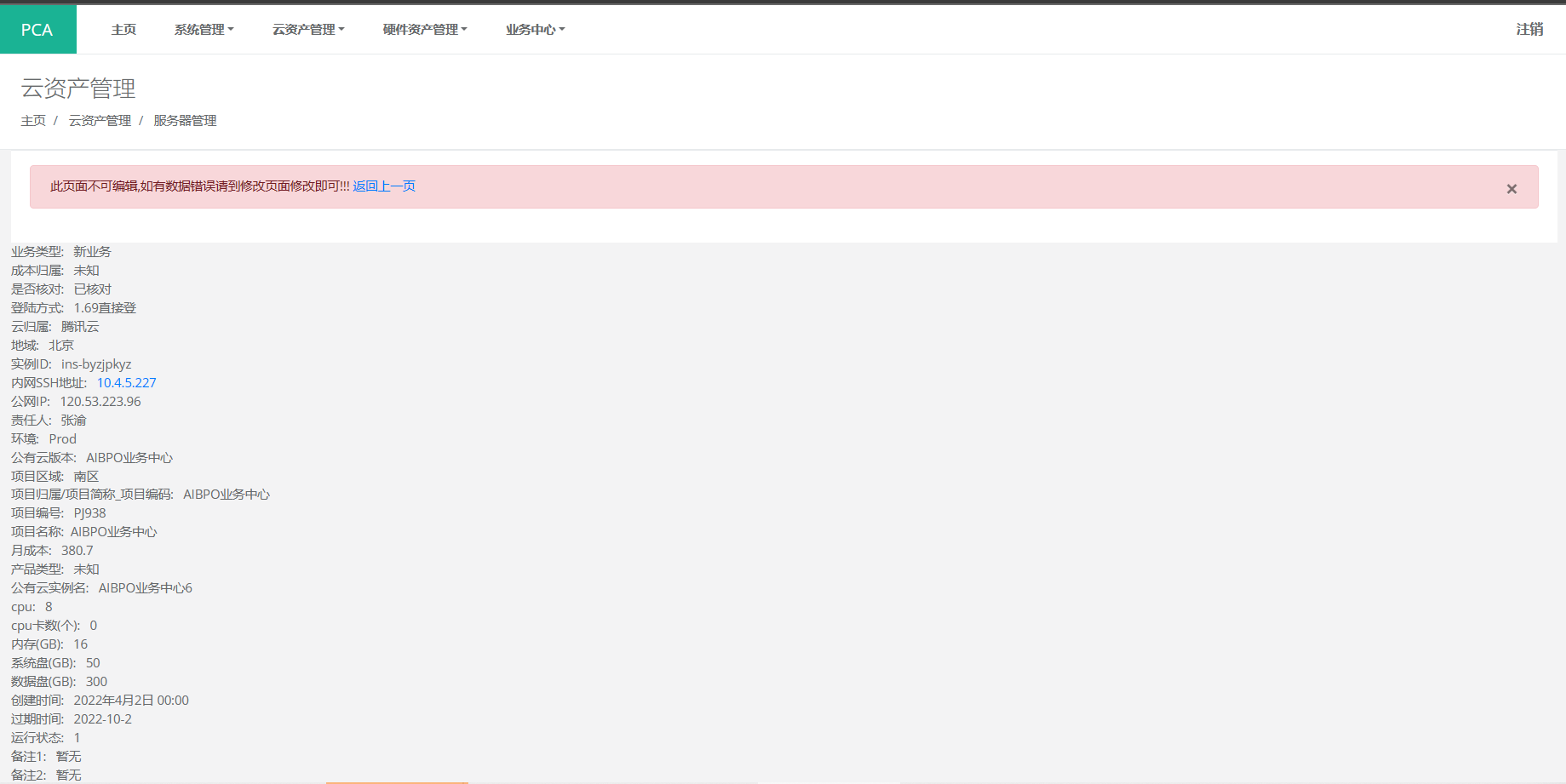1566x784 pixels.
Task: Click monthly cost value 380.7
Action: [x=77, y=551]
